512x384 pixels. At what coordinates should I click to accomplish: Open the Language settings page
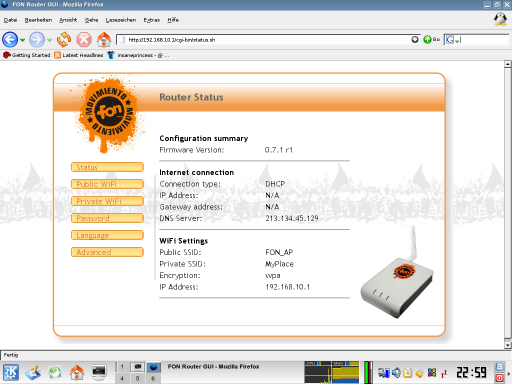[107, 235]
